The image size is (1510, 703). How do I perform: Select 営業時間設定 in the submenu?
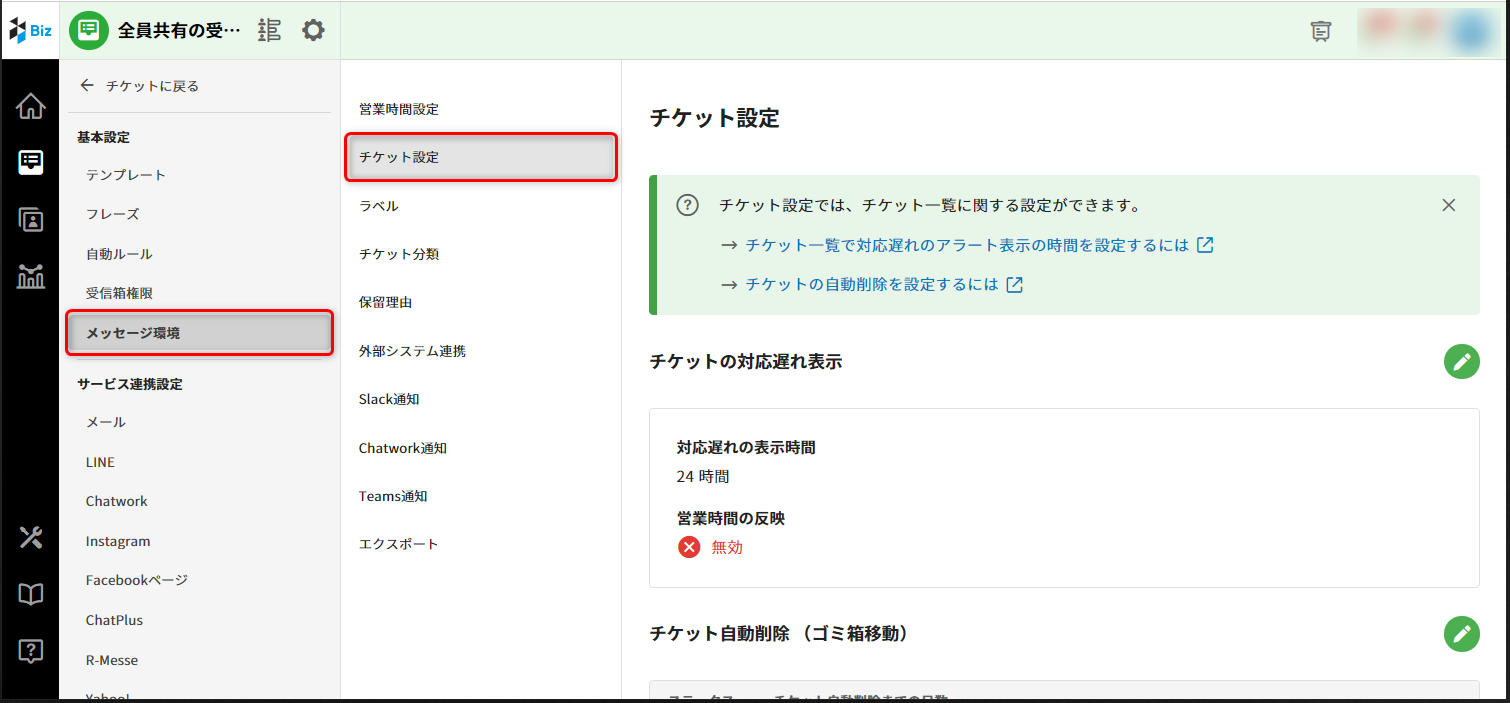pyautogui.click(x=399, y=109)
